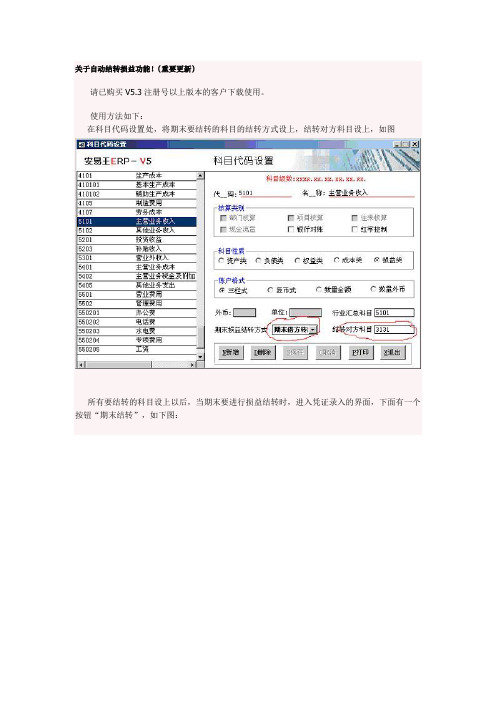496x702 pixels.
Task: Click the greyed 保存 button
Action: [295, 352]
